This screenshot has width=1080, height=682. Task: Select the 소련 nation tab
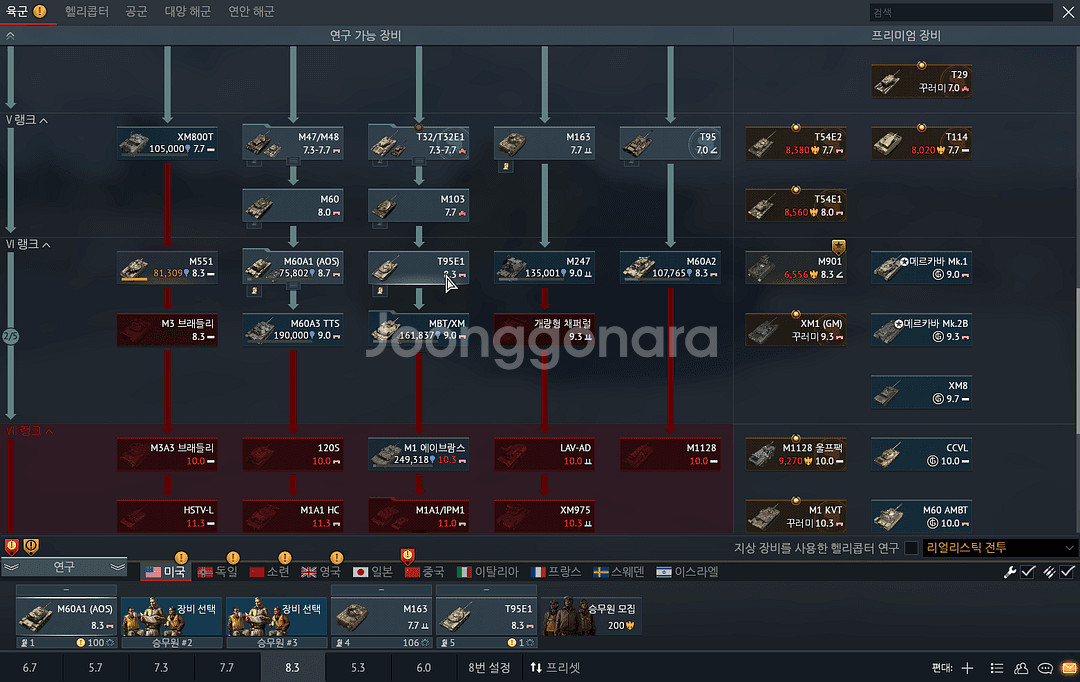269,572
